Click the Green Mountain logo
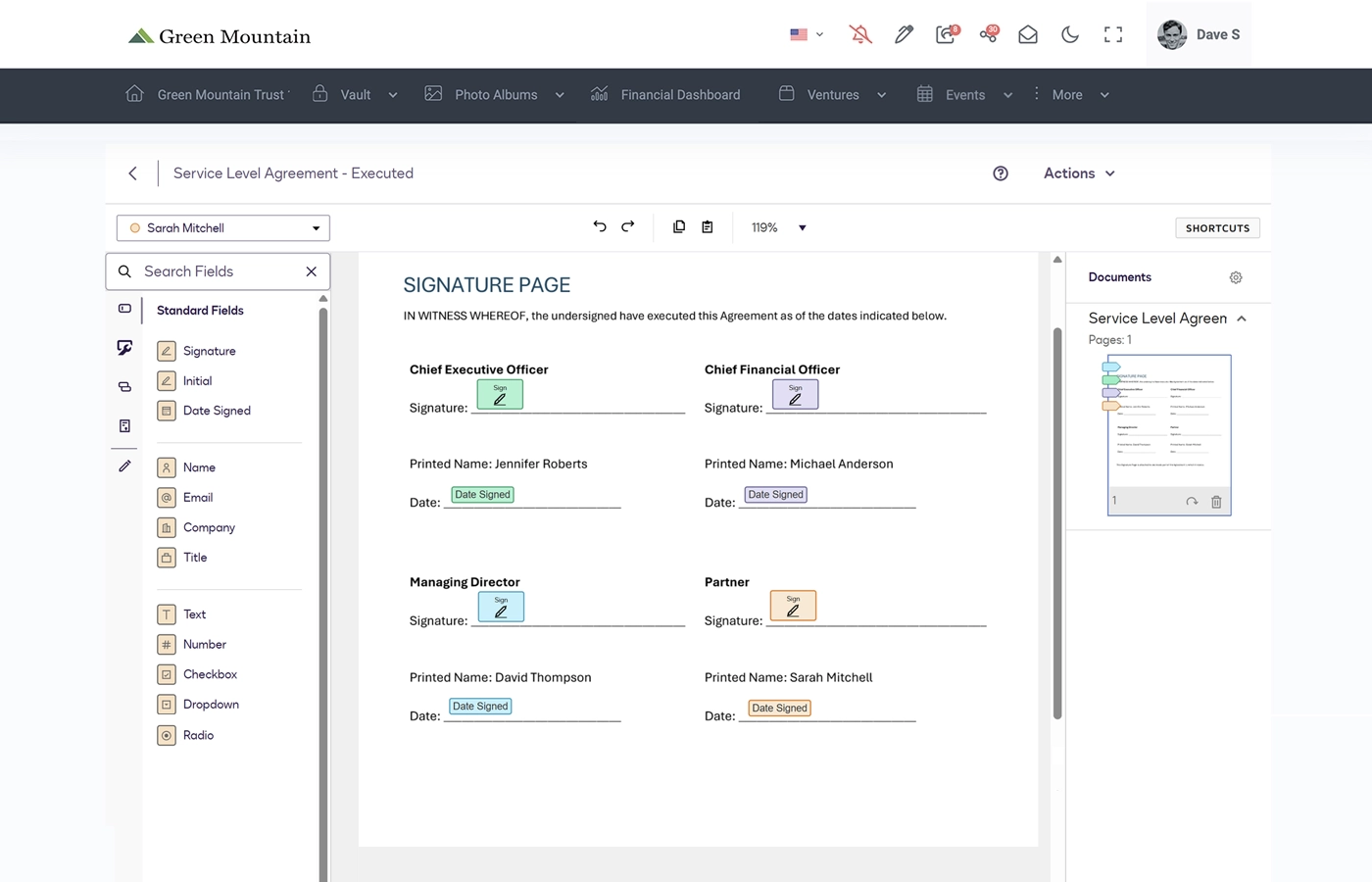This screenshot has width=1372, height=882. (x=220, y=36)
